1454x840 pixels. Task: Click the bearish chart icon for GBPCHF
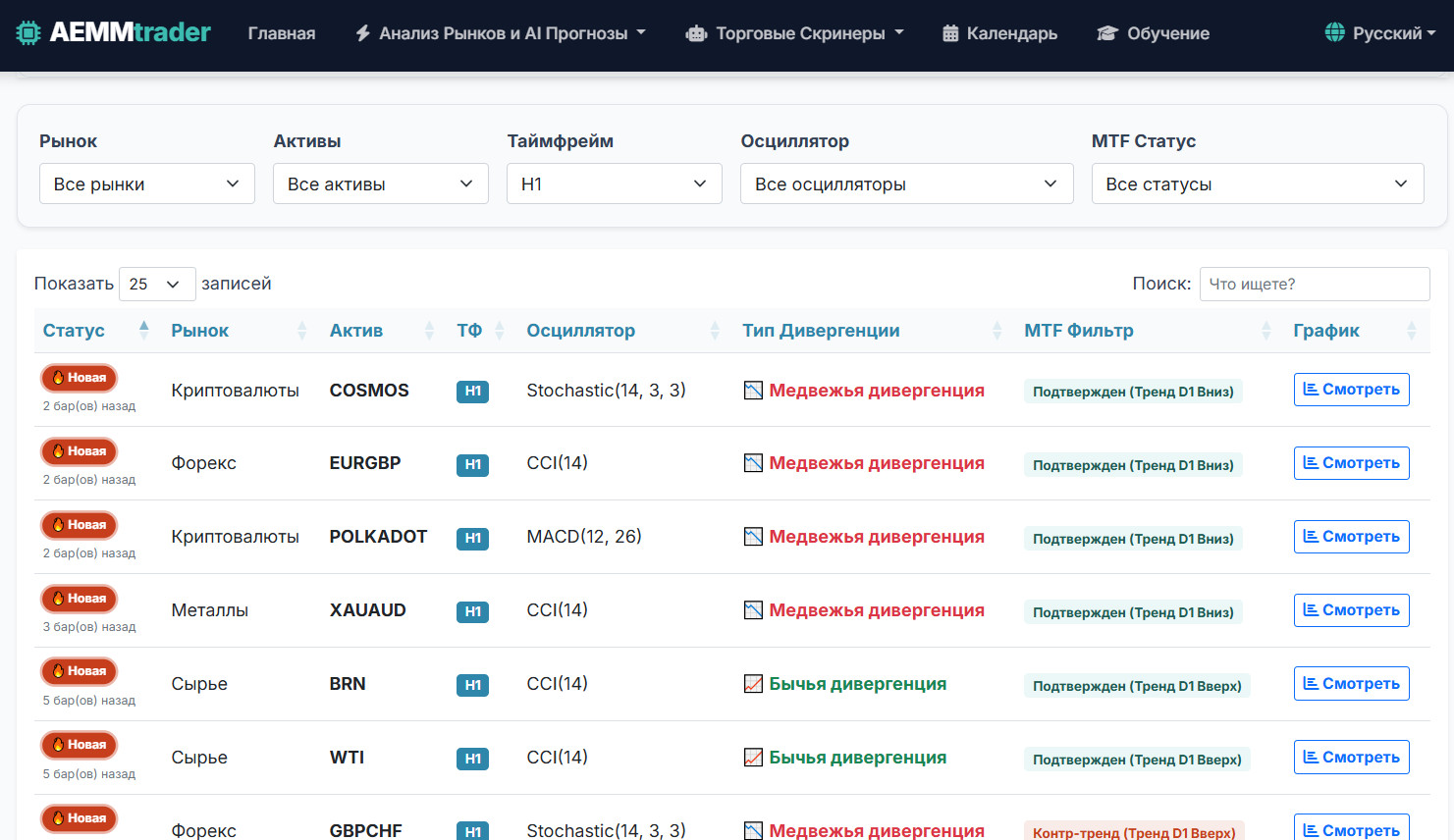click(753, 830)
